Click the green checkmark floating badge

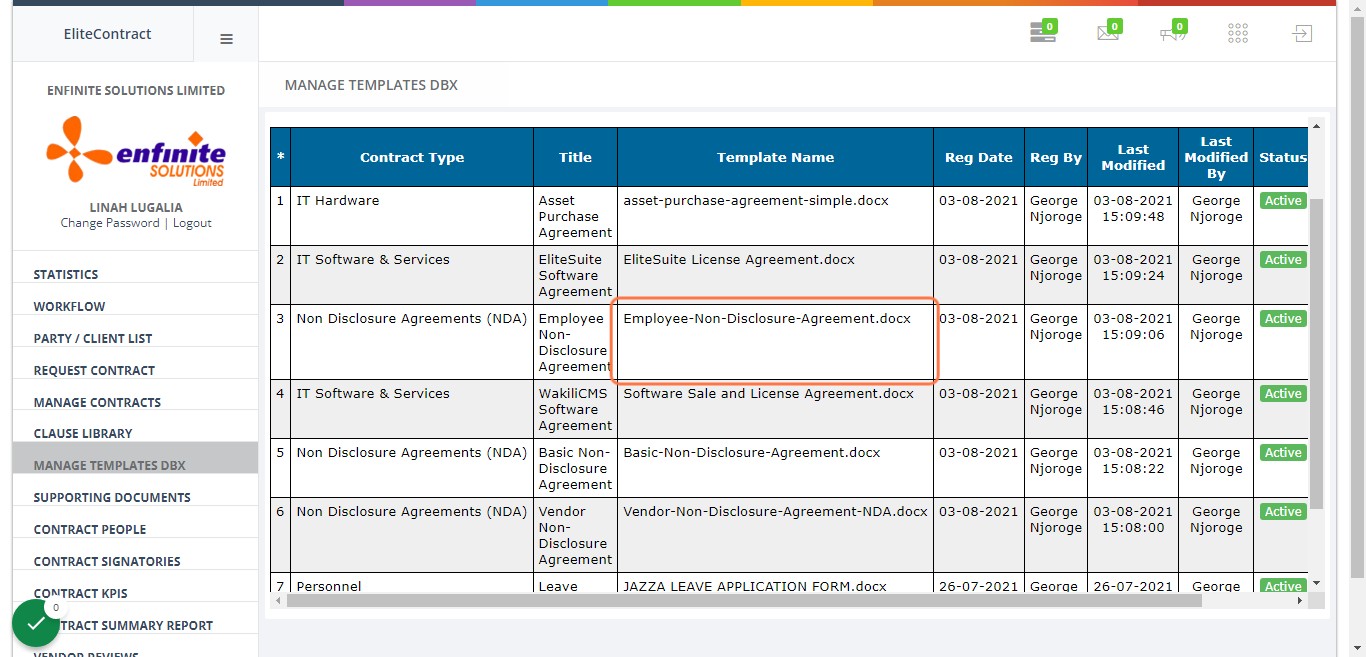pyautogui.click(x=36, y=623)
